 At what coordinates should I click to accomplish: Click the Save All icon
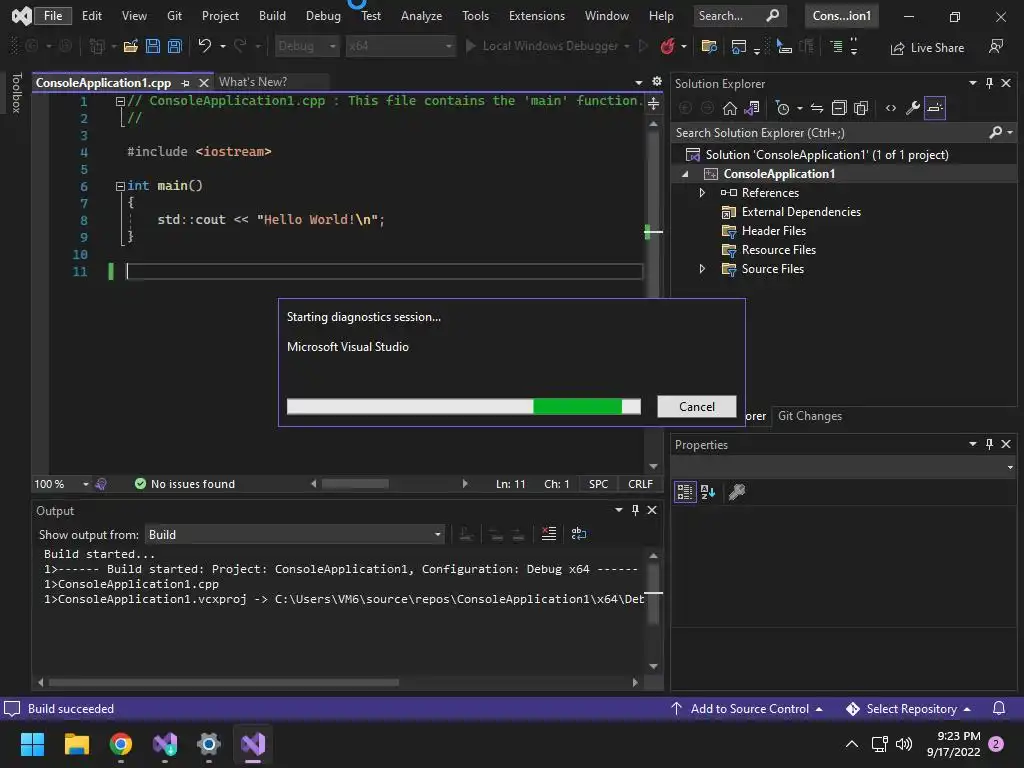[174, 46]
